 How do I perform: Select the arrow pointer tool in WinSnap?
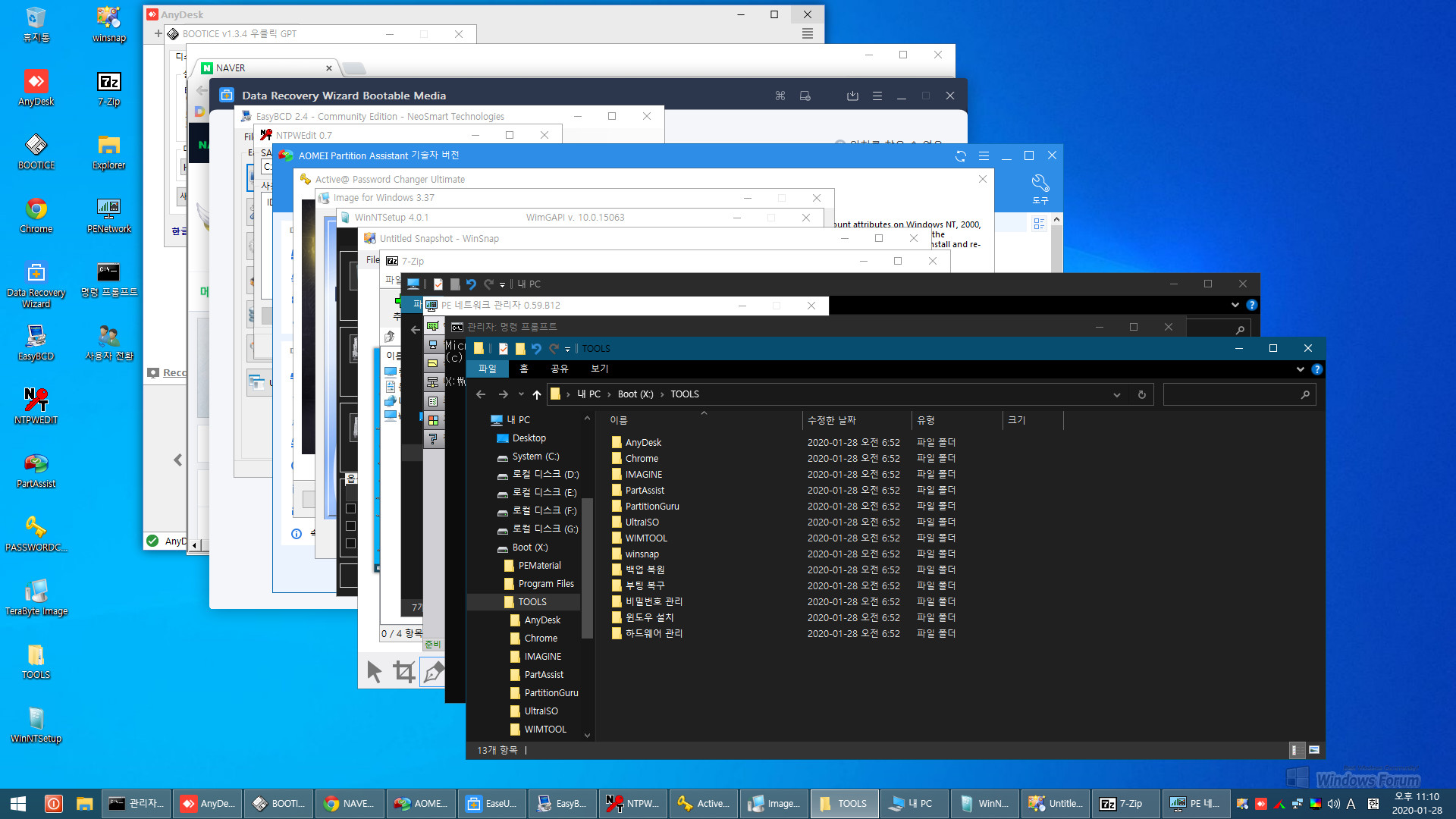coord(374,671)
